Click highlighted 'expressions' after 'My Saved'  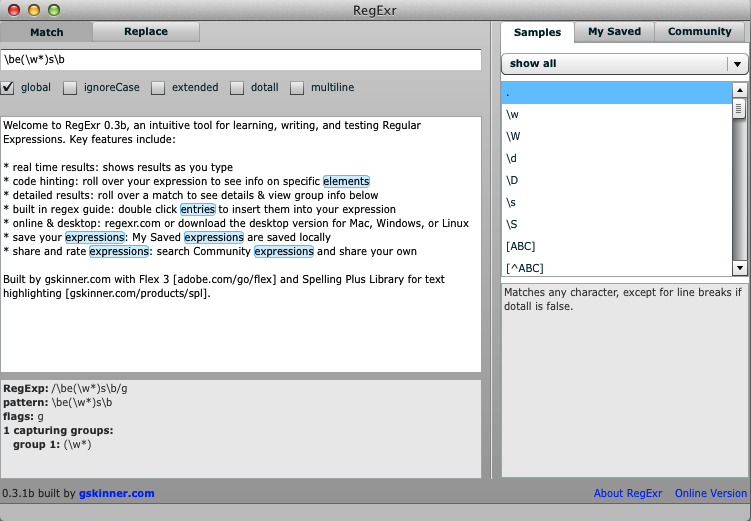click(214, 238)
